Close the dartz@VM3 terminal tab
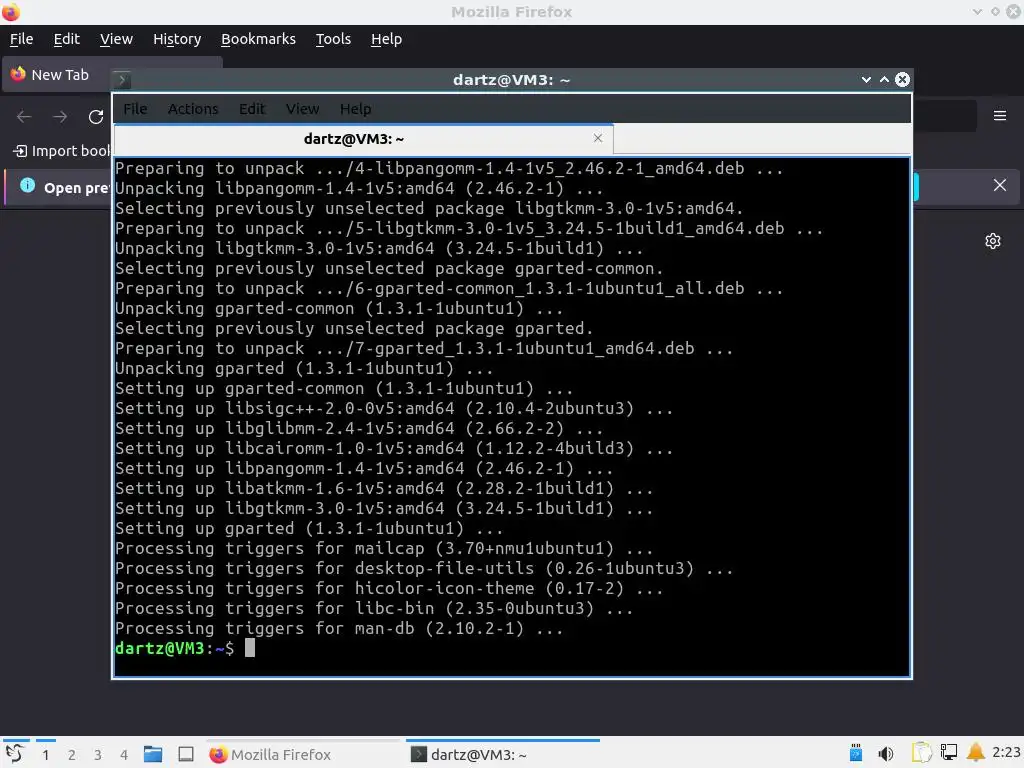The height and width of the screenshot is (768, 1024). 598,138
